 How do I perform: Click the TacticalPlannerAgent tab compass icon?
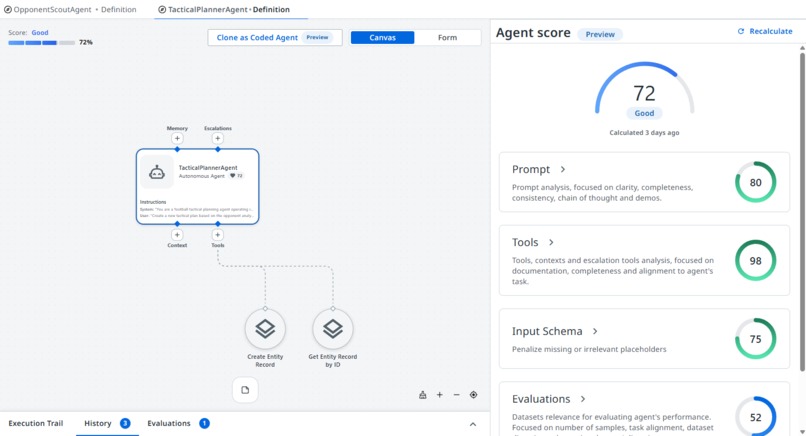(162, 9)
